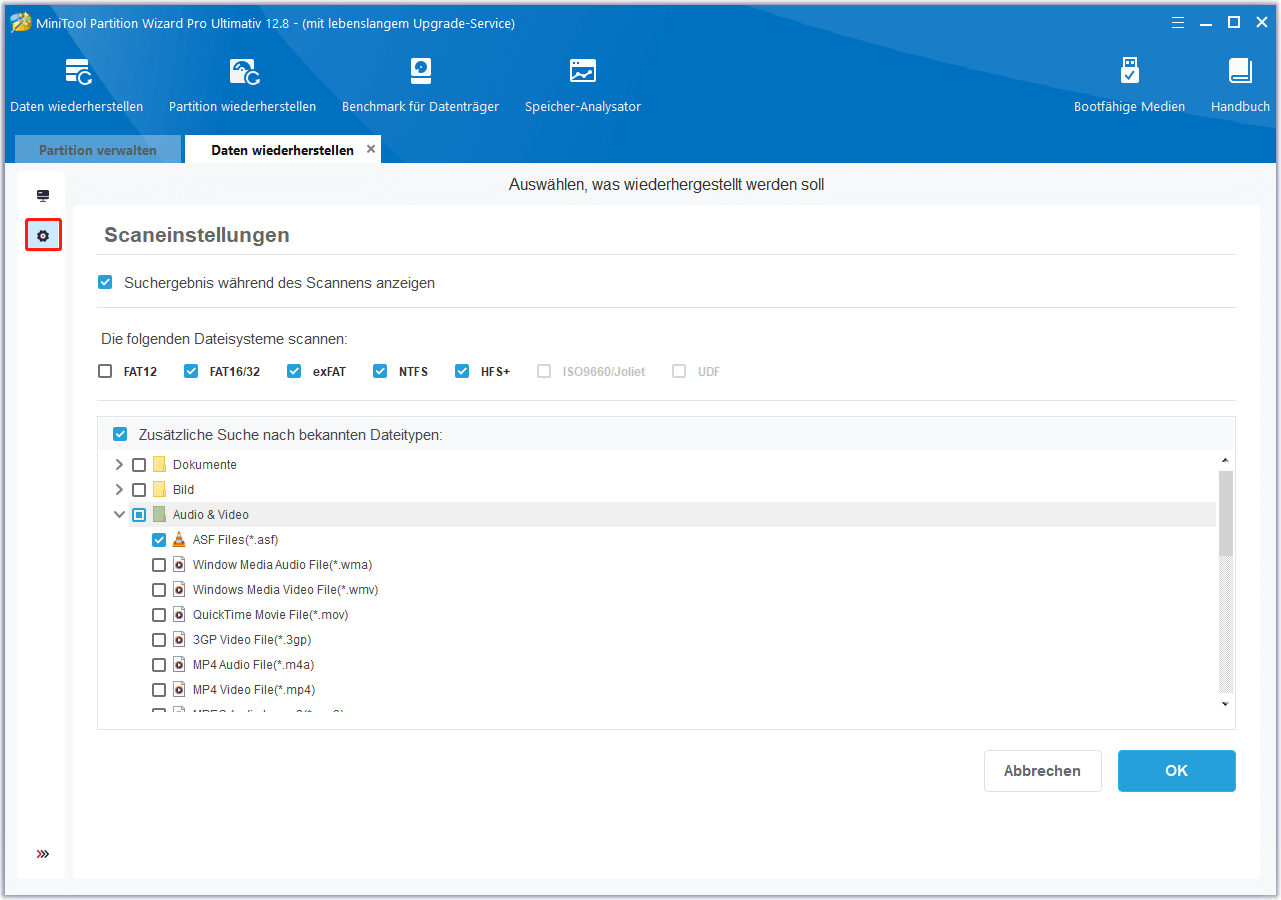Open Bootfähige Medien builder
The height and width of the screenshot is (900, 1281).
click(1129, 85)
